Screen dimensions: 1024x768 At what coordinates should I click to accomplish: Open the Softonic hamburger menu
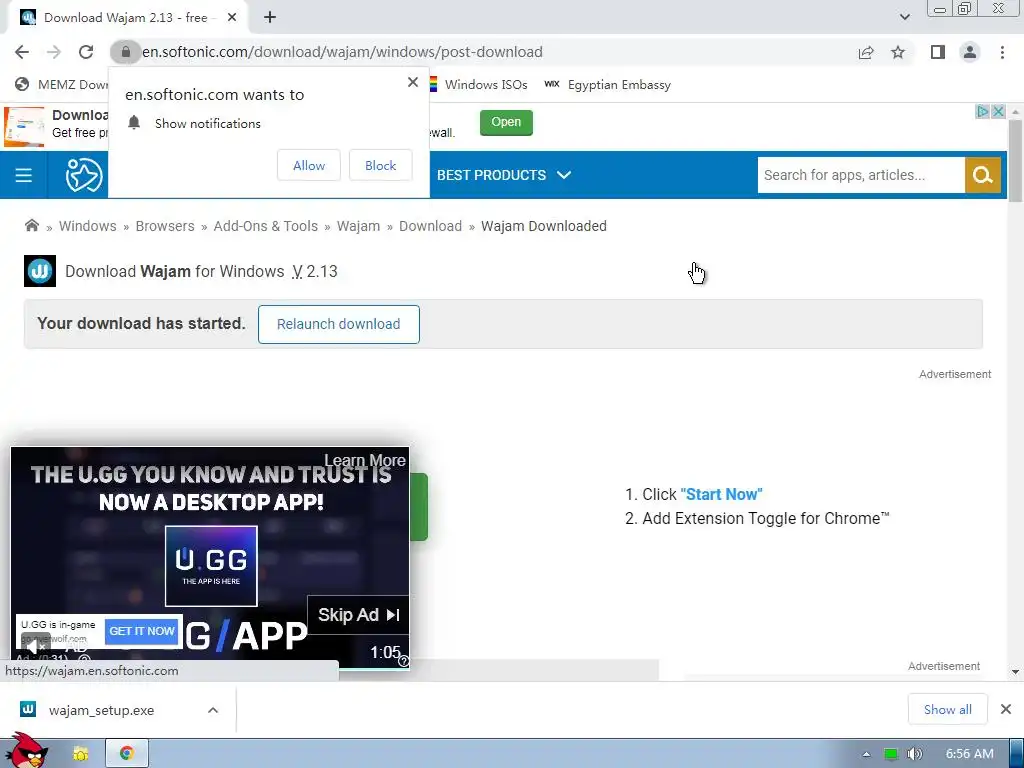click(x=24, y=175)
